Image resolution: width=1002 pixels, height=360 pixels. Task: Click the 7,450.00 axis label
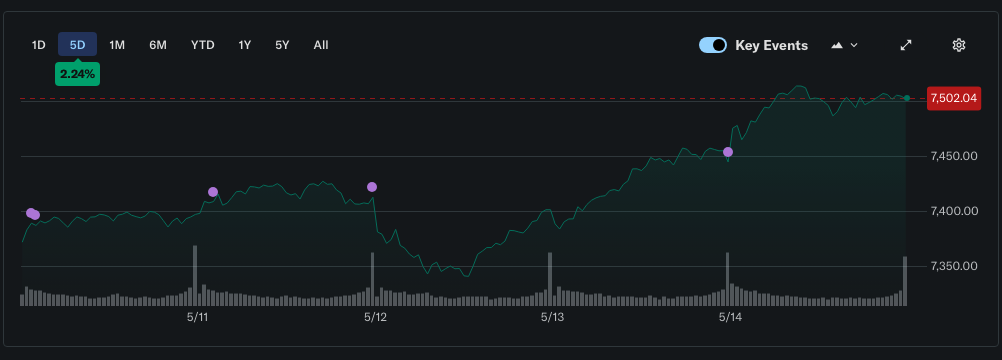click(954, 156)
